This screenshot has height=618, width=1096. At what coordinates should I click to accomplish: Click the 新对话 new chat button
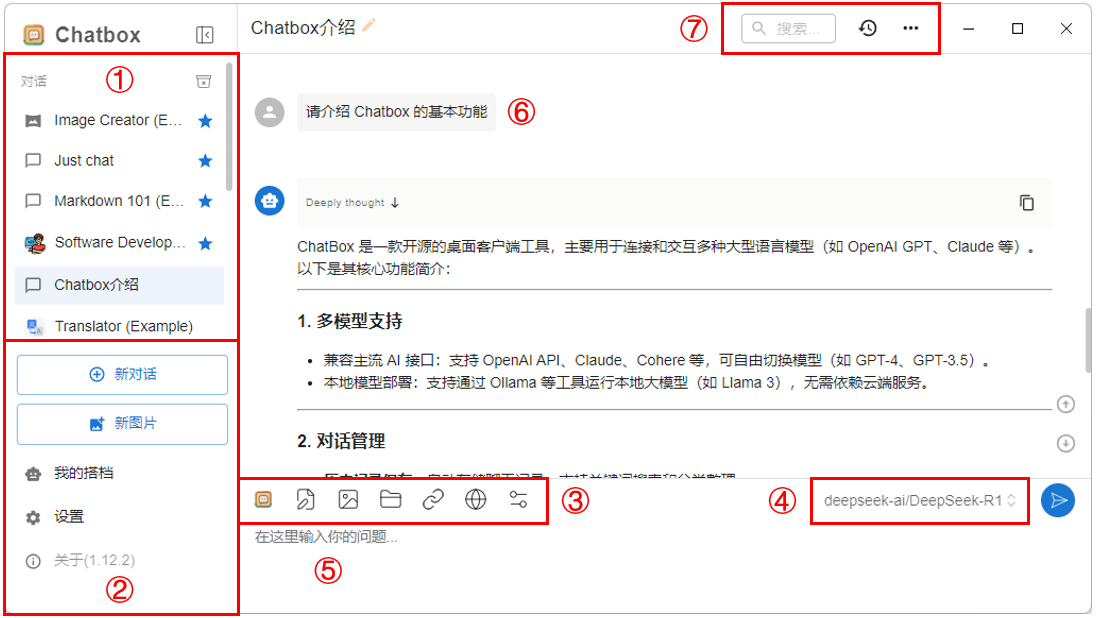pos(122,375)
